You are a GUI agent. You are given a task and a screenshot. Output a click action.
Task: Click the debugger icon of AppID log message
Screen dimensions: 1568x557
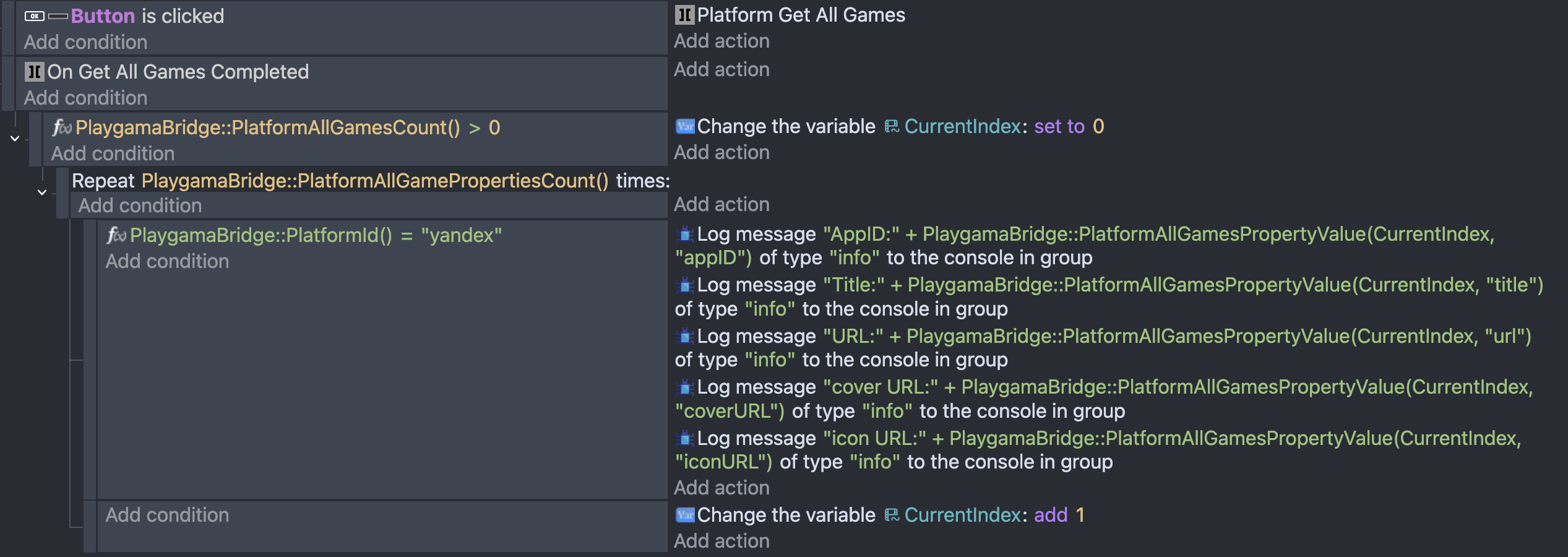coord(684,235)
